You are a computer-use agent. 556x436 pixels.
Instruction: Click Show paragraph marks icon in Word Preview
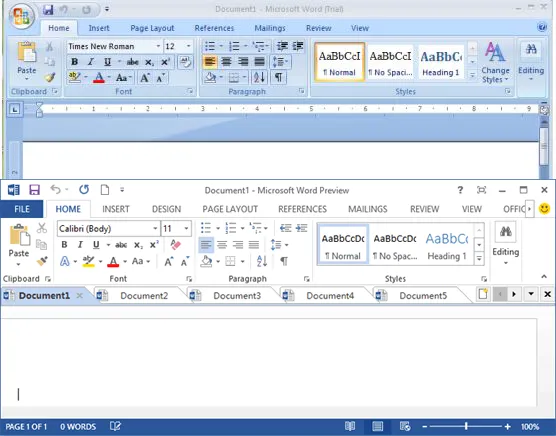[284, 261]
